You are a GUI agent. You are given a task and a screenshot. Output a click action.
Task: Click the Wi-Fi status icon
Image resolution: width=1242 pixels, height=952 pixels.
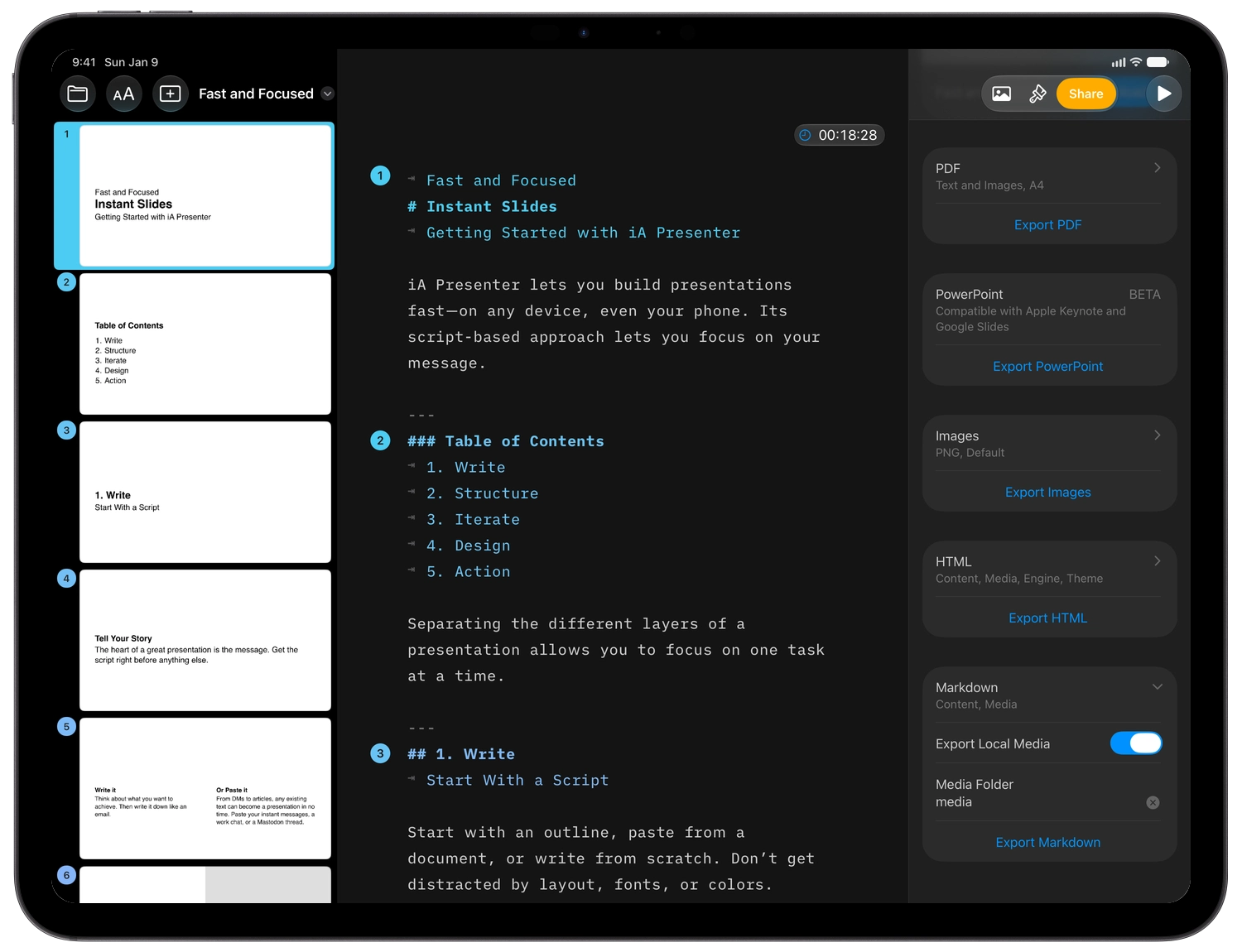coord(1136,62)
